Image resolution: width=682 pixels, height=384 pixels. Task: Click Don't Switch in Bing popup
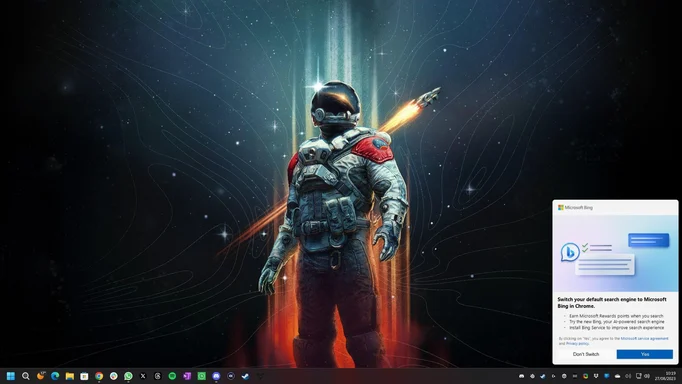tap(586, 354)
